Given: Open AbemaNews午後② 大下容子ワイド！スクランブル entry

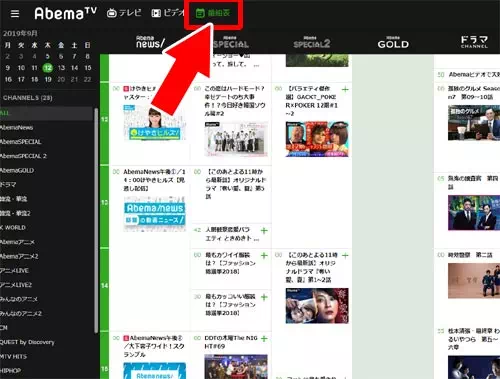Looking at the screenshot, I should pyautogui.click(x=154, y=346).
